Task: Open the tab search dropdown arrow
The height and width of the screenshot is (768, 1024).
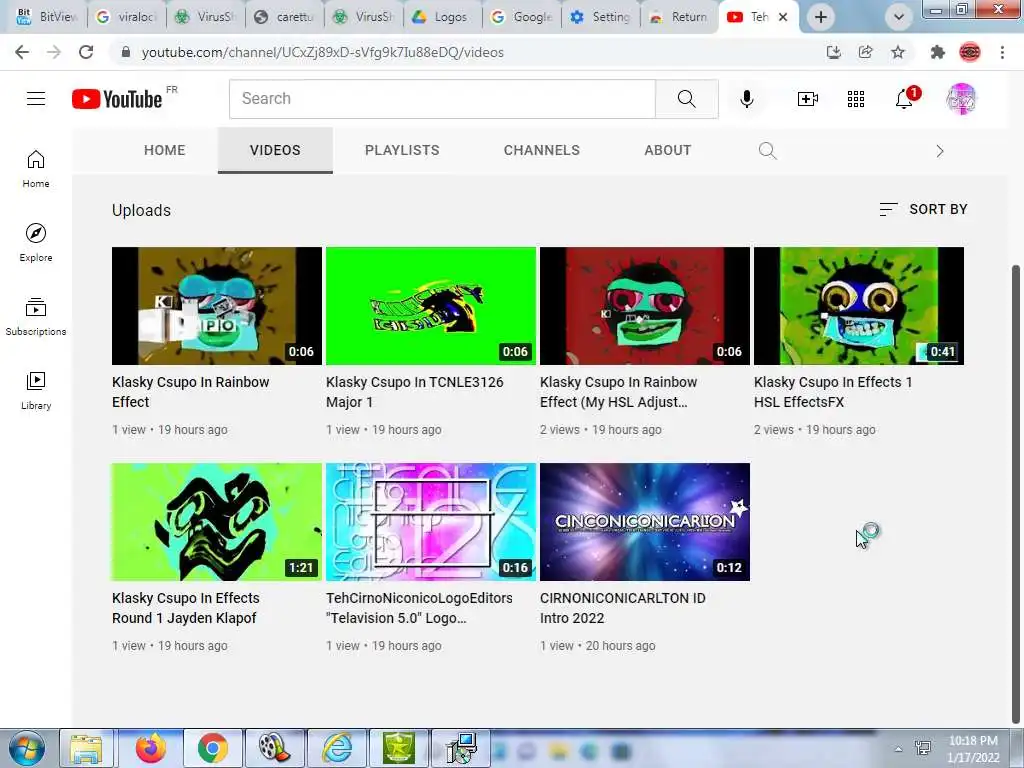Action: pyautogui.click(x=899, y=17)
